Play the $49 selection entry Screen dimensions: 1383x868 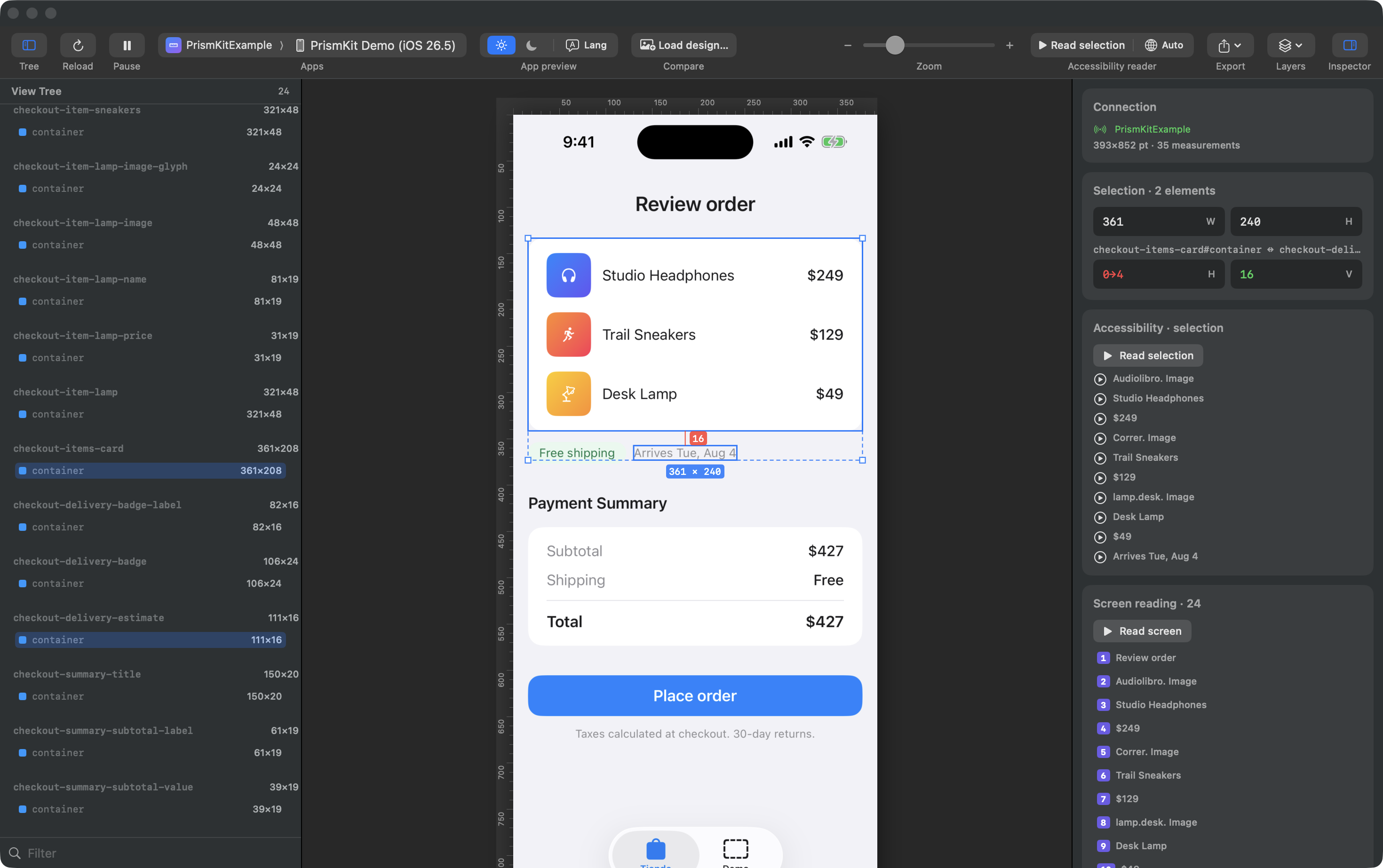pyautogui.click(x=1100, y=537)
